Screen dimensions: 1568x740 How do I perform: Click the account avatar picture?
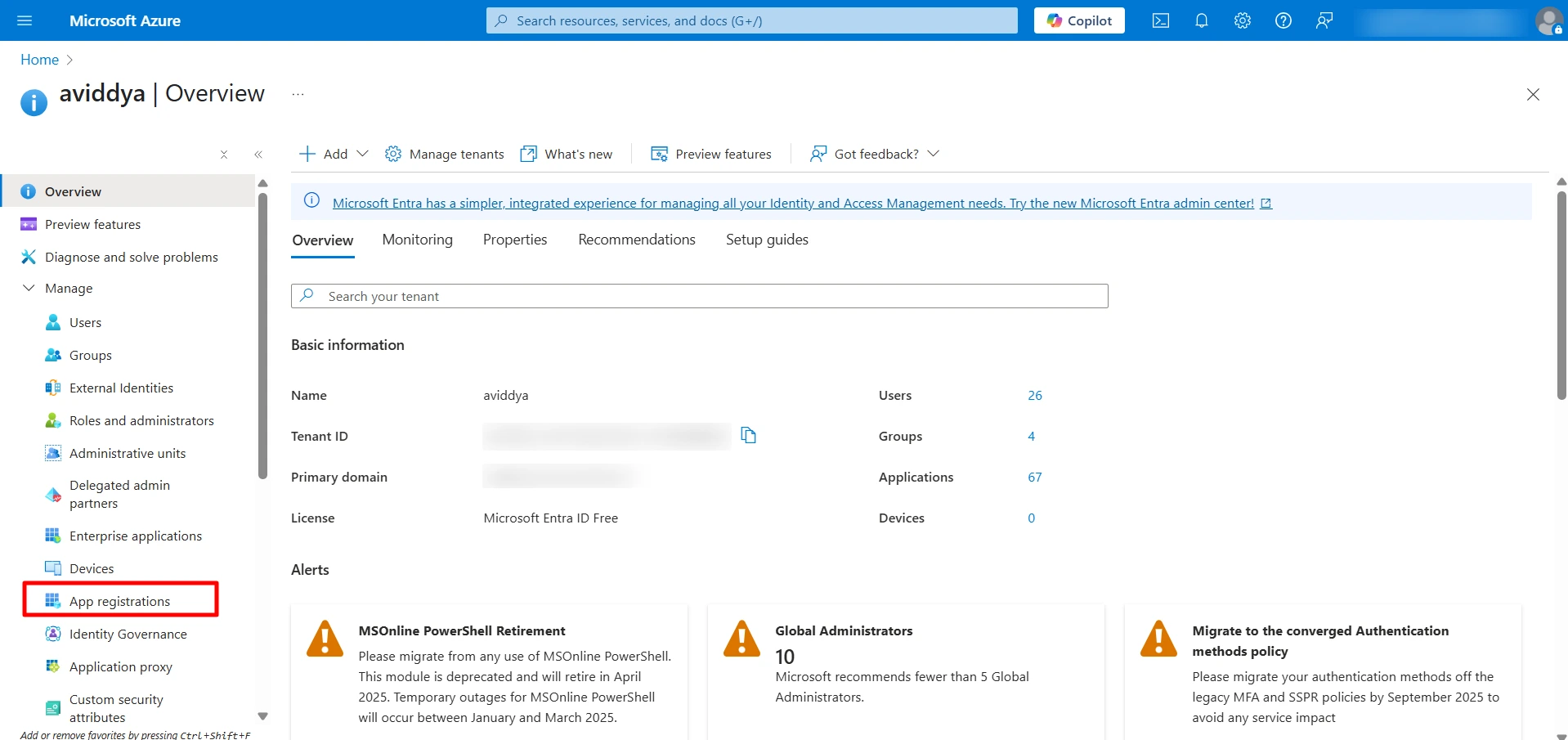pyautogui.click(x=1549, y=20)
